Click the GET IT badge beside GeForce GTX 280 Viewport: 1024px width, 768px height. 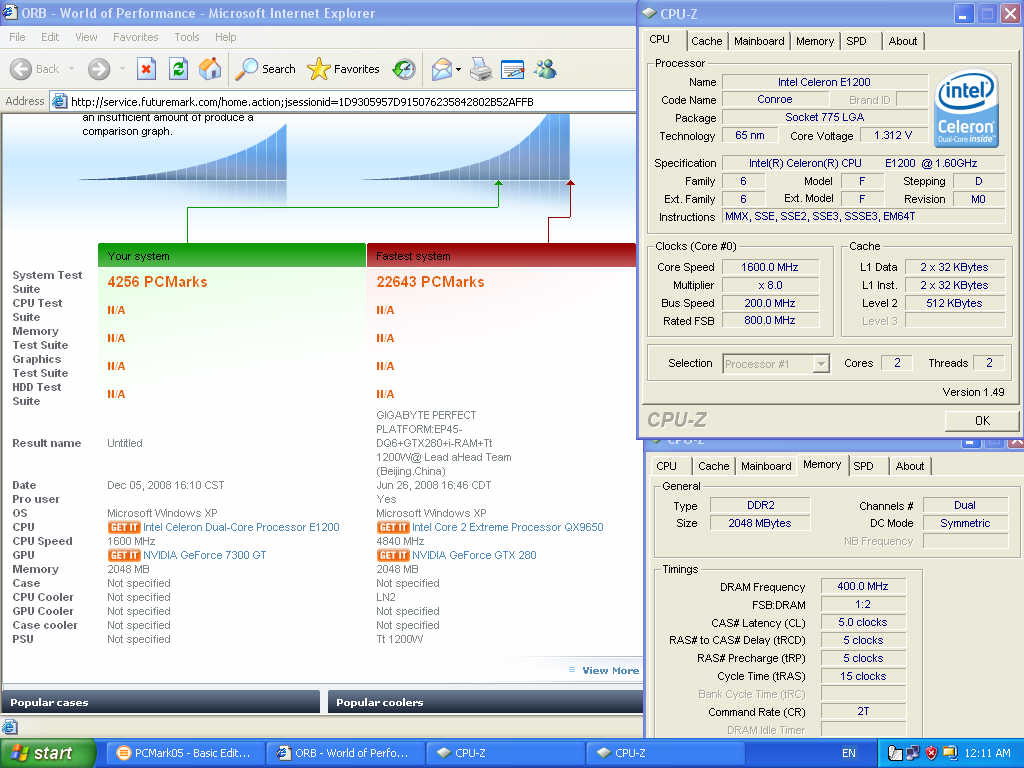click(392, 555)
